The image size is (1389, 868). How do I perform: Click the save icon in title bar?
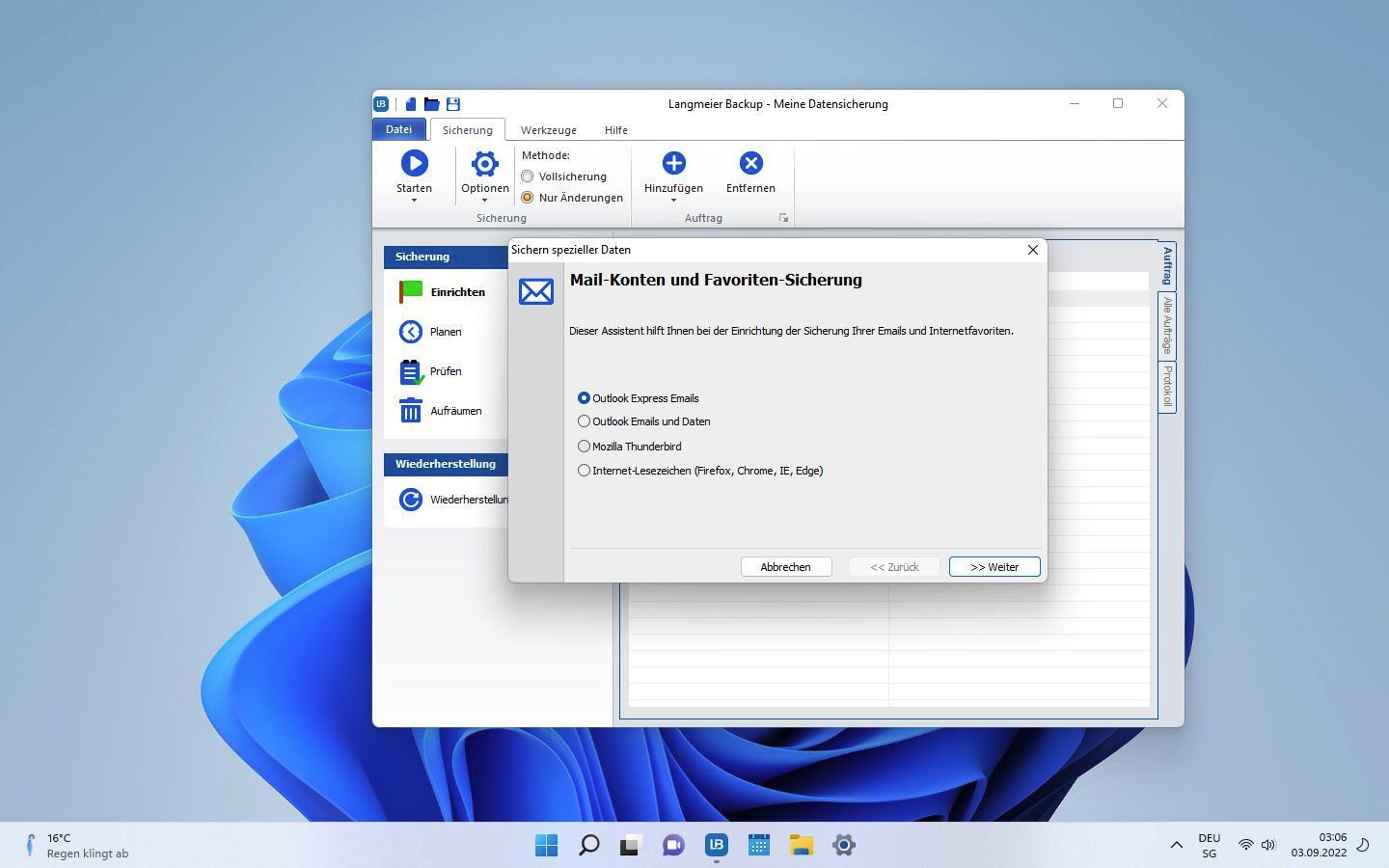(453, 104)
